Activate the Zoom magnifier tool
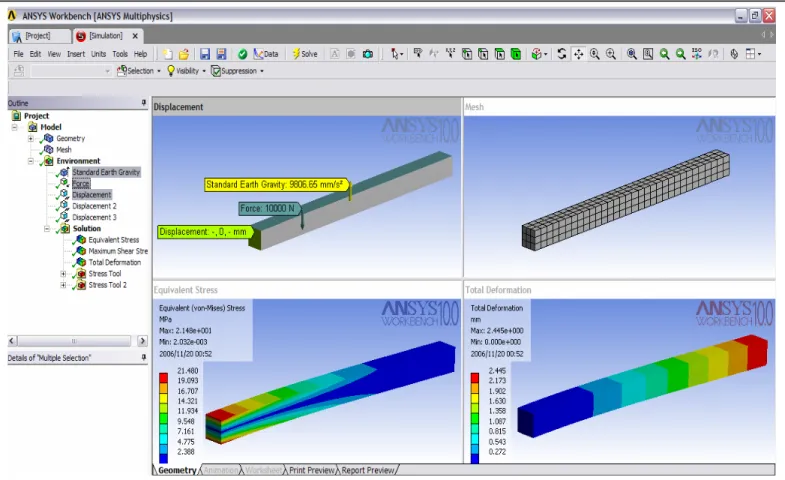This screenshot has height=480, width=785. 595,54
